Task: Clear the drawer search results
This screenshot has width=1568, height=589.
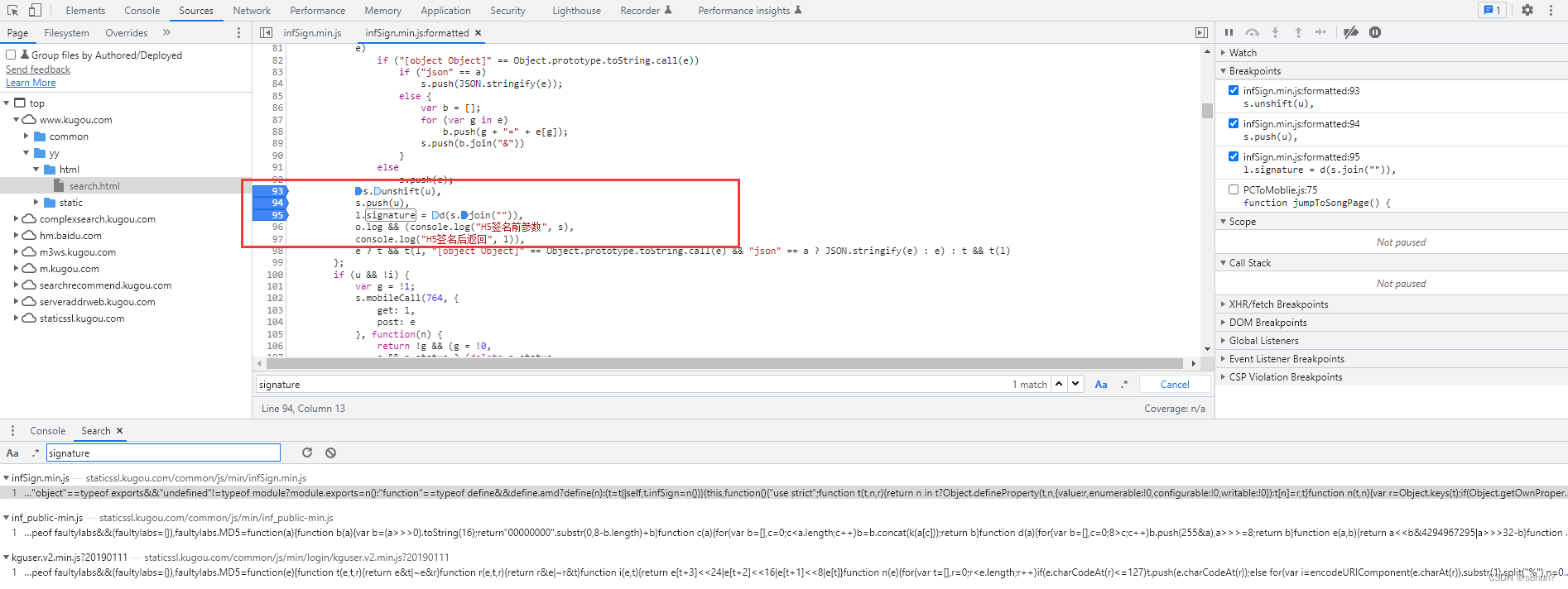Action: (330, 453)
